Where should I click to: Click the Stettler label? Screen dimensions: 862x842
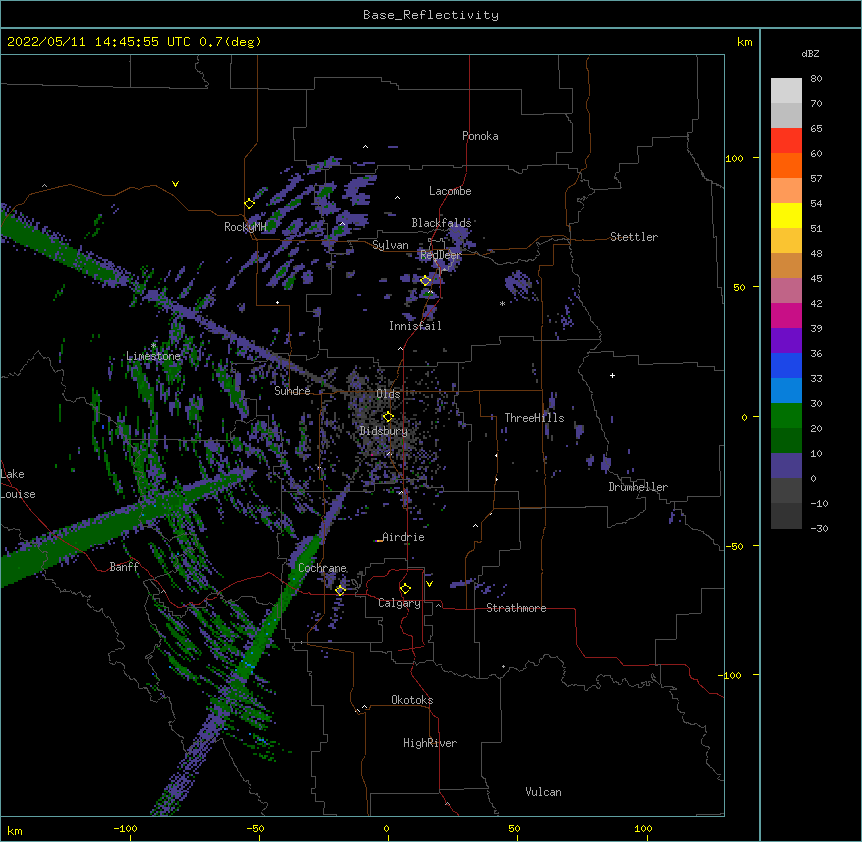click(634, 237)
